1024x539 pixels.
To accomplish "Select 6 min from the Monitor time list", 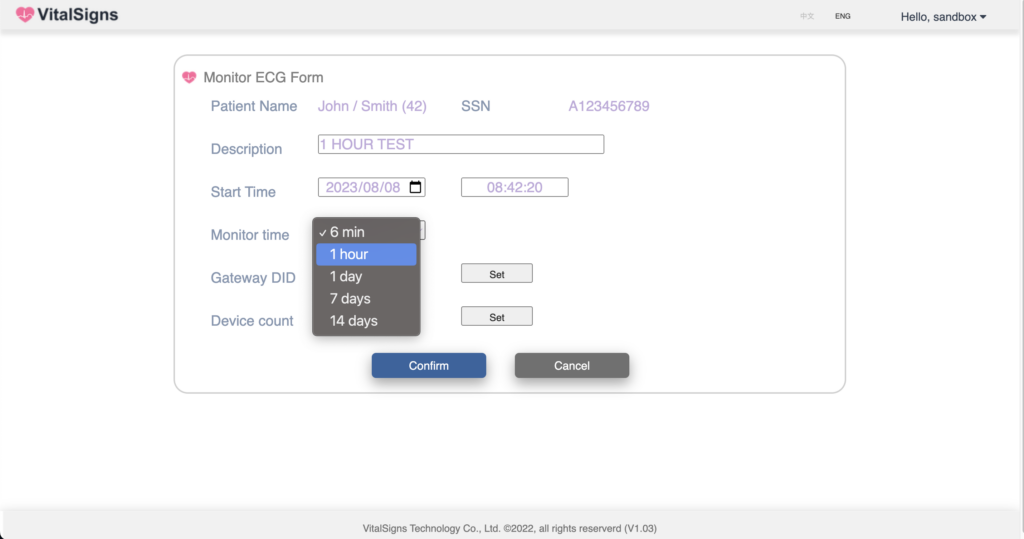I will [366, 232].
